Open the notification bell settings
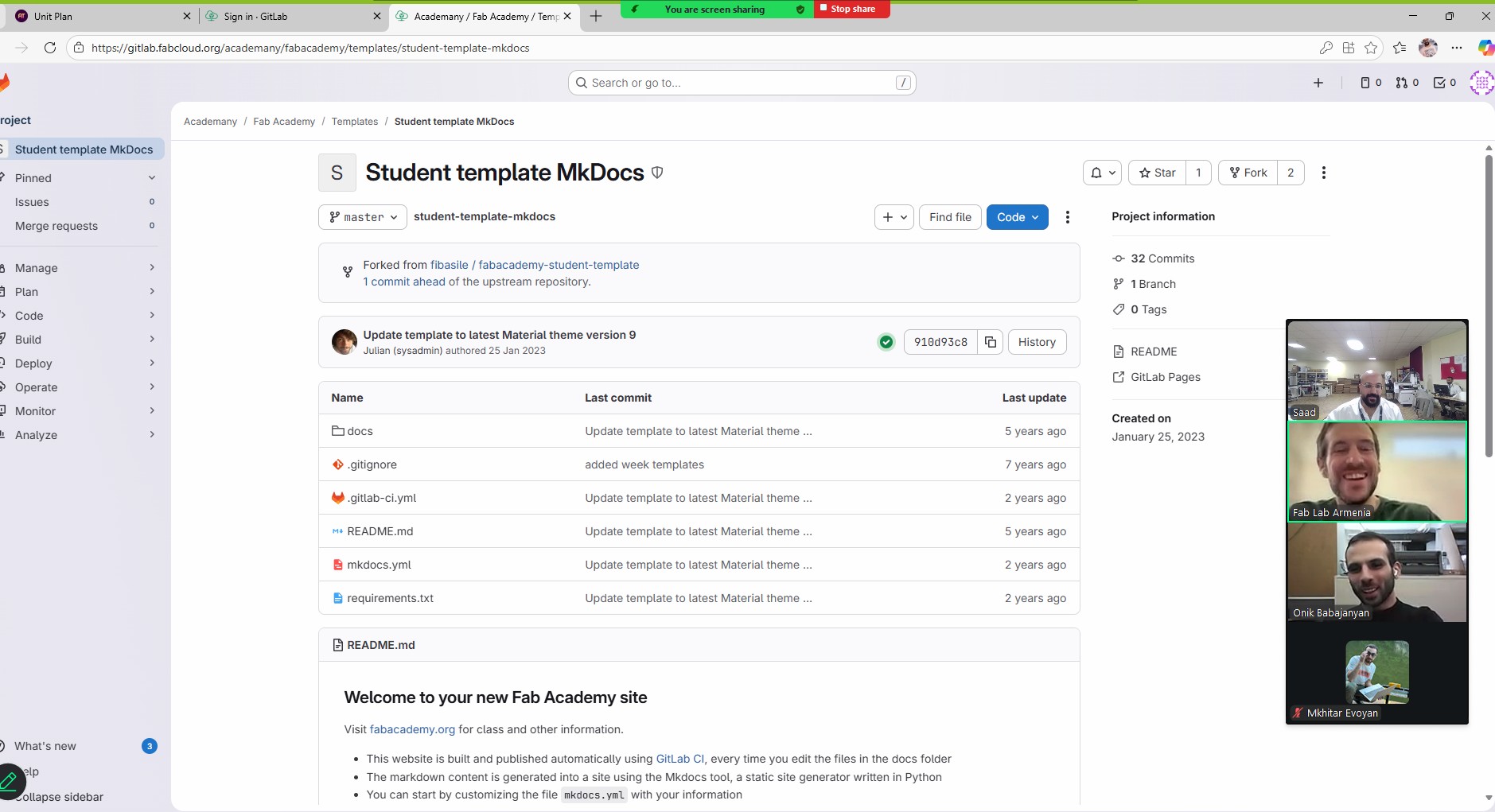 1103,173
